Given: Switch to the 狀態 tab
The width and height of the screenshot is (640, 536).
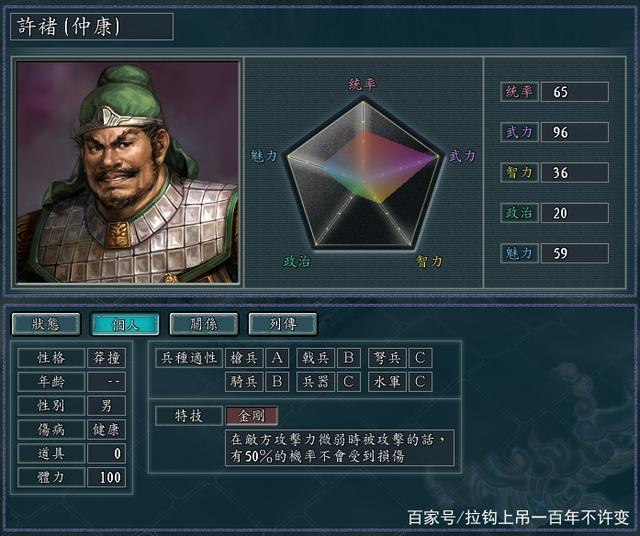Looking at the screenshot, I should click(46, 324).
